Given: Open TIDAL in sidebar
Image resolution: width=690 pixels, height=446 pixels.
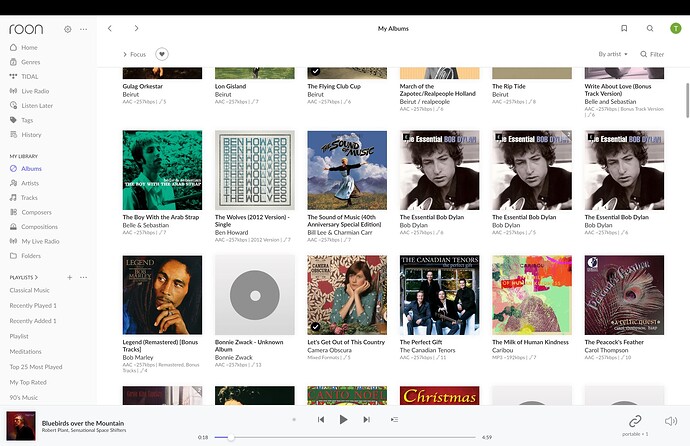Looking at the screenshot, I should click(x=24, y=77).
